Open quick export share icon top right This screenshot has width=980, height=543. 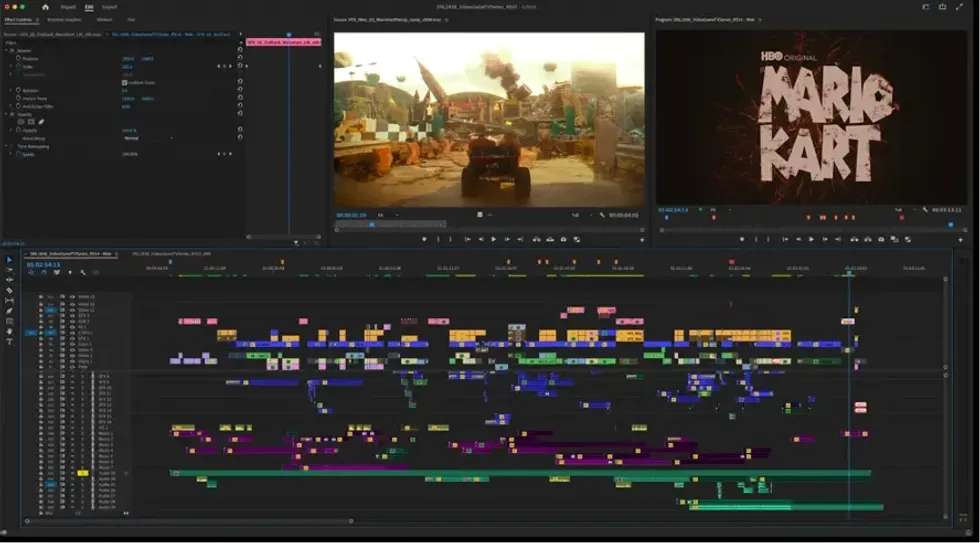click(x=942, y=7)
